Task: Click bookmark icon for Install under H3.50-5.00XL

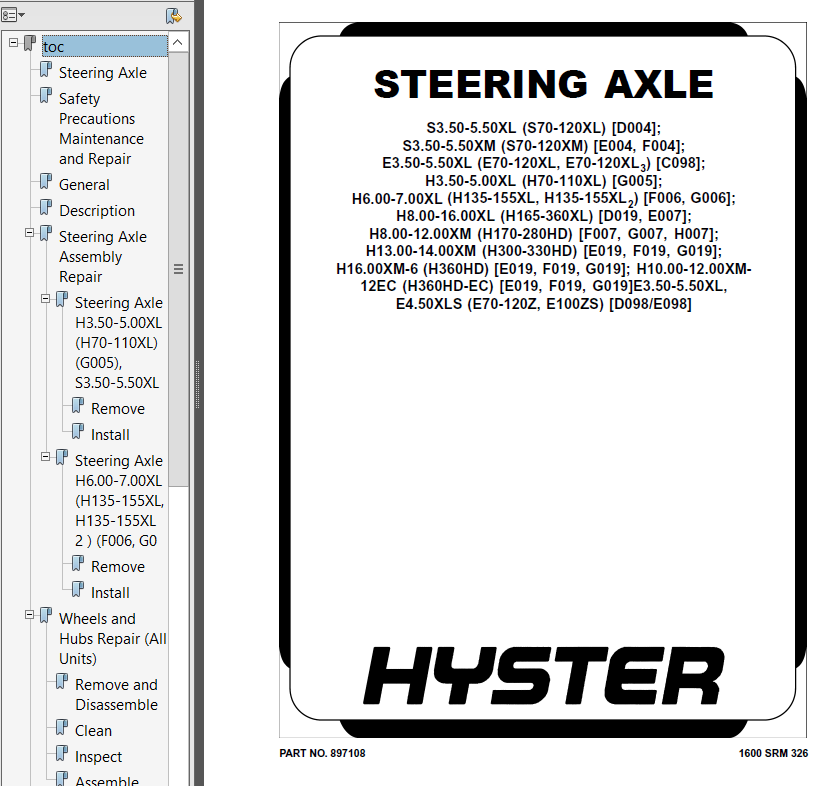Action: click(x=78, y=432)
